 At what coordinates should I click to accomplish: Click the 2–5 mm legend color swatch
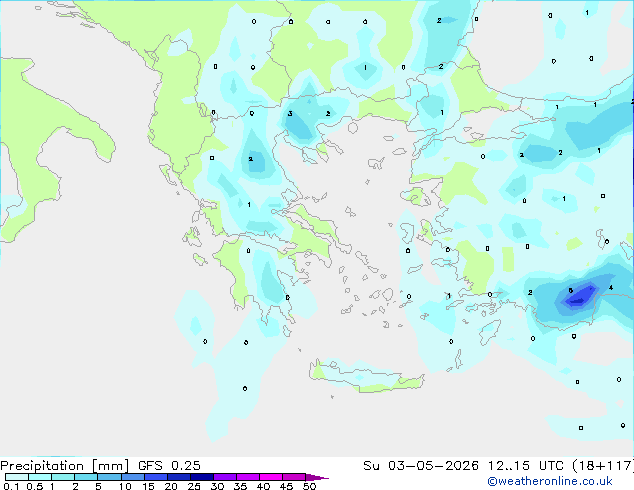[86, 477]
